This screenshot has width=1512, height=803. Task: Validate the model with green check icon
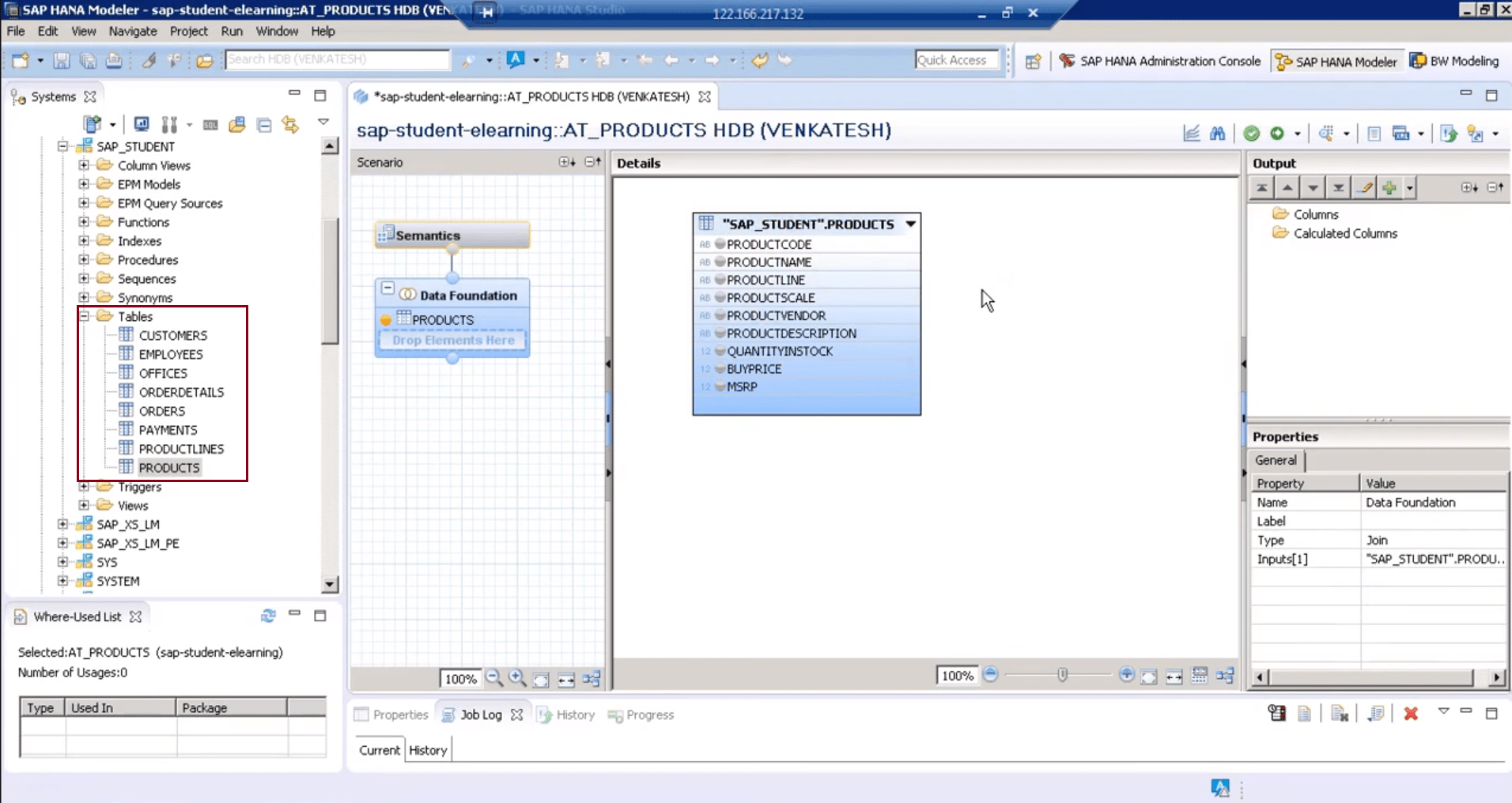[x=1253, y=133]
